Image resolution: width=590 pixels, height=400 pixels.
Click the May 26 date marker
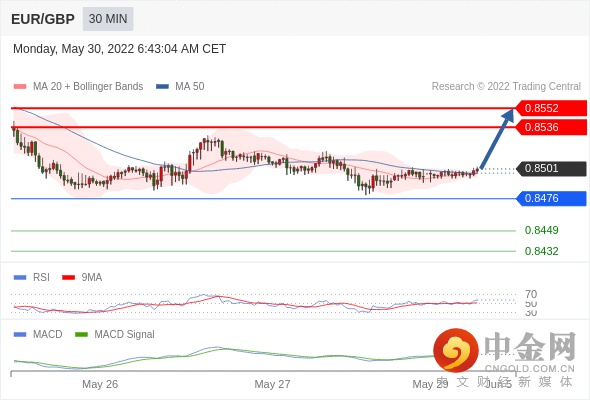pyautogui.click(x=100, y=384)
